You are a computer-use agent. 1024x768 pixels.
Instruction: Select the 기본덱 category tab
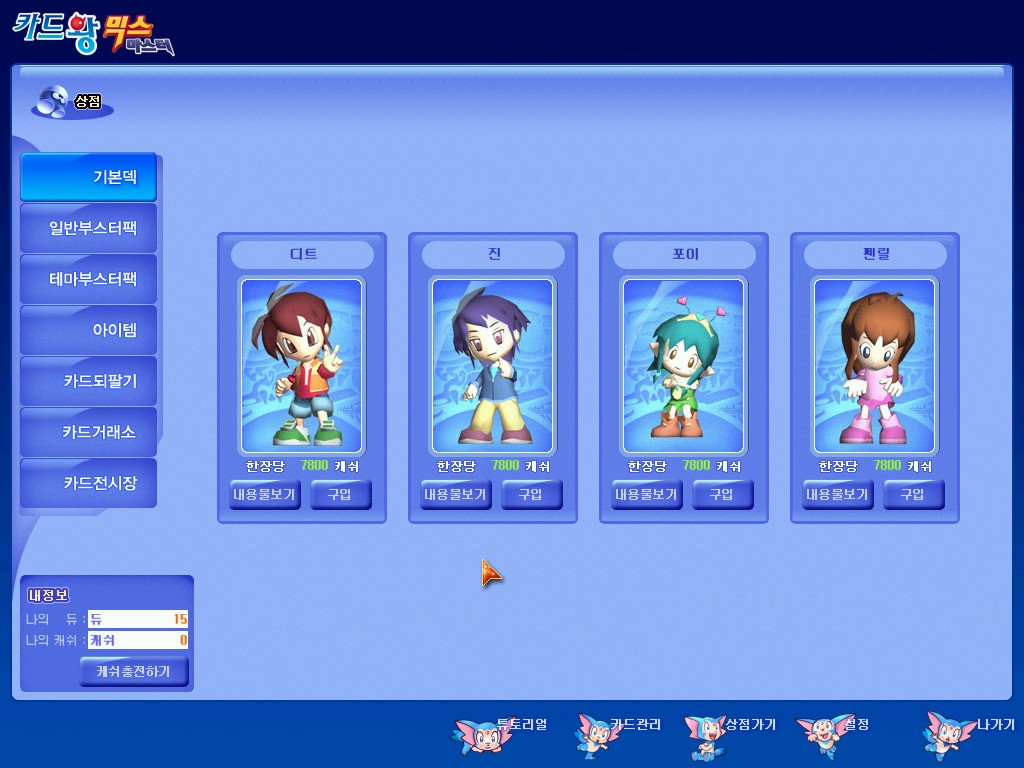coord(89,177)
